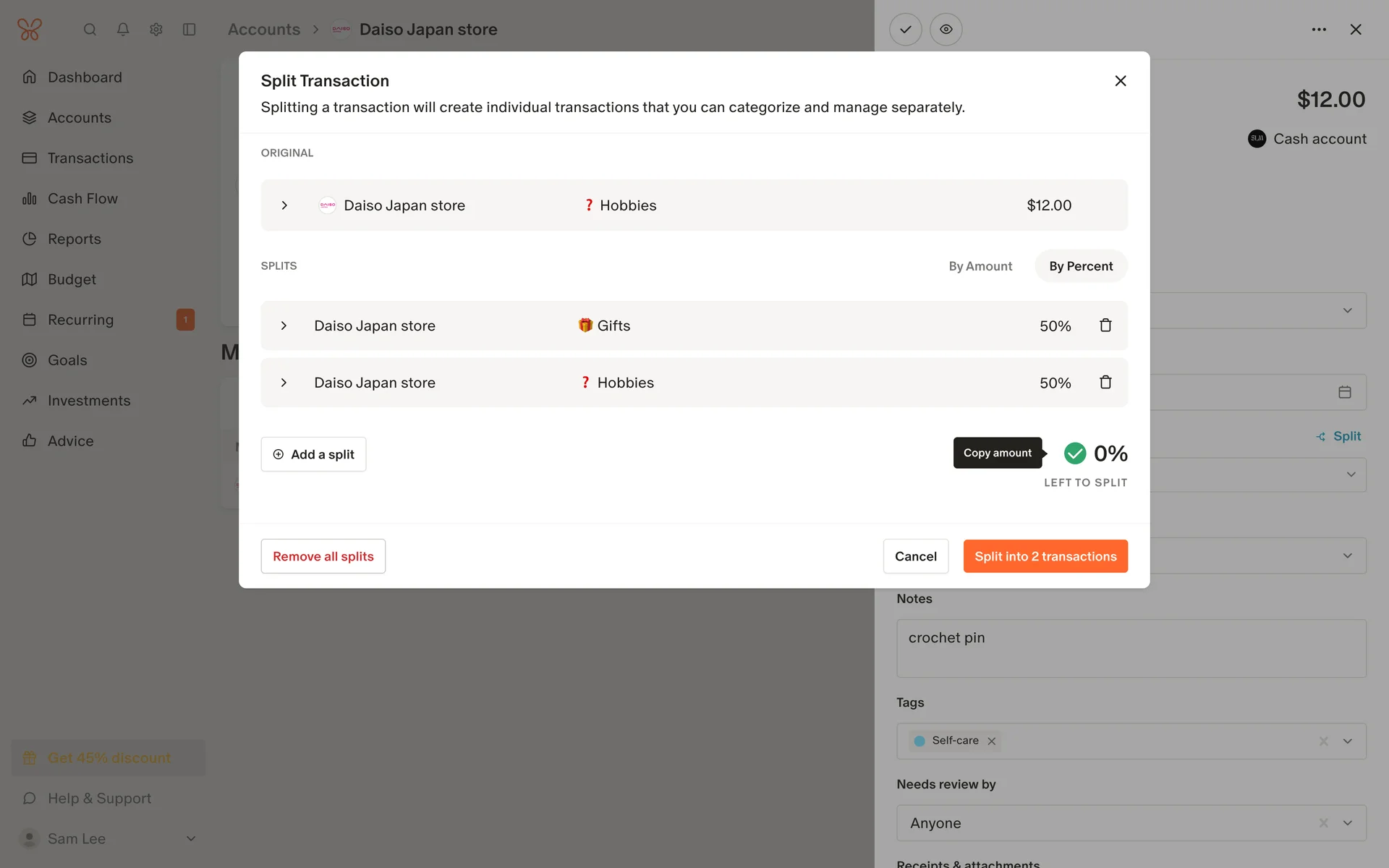Click the Add a split button
1389x868 pixels.
[x=313, y=454]
